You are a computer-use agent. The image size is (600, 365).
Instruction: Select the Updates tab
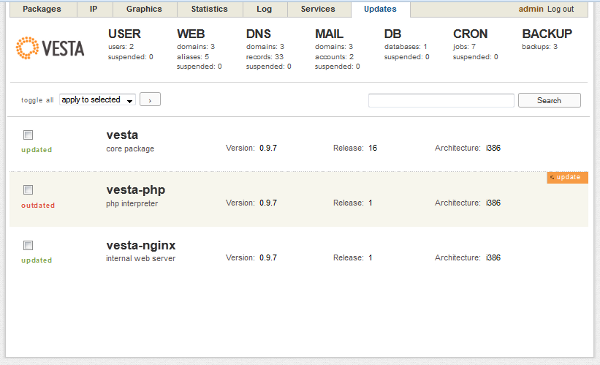pos(380,9)
